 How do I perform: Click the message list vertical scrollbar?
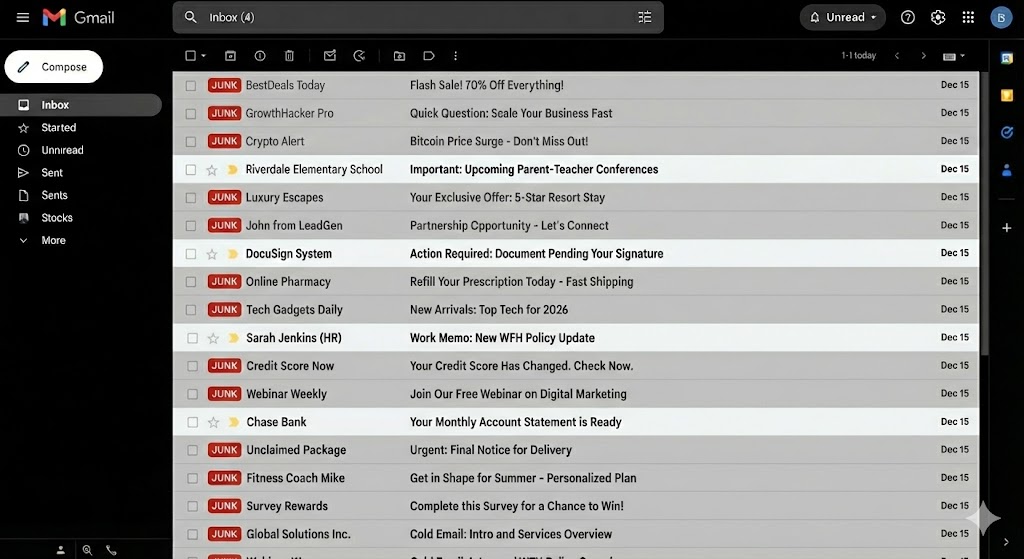(x=984, y=212)
